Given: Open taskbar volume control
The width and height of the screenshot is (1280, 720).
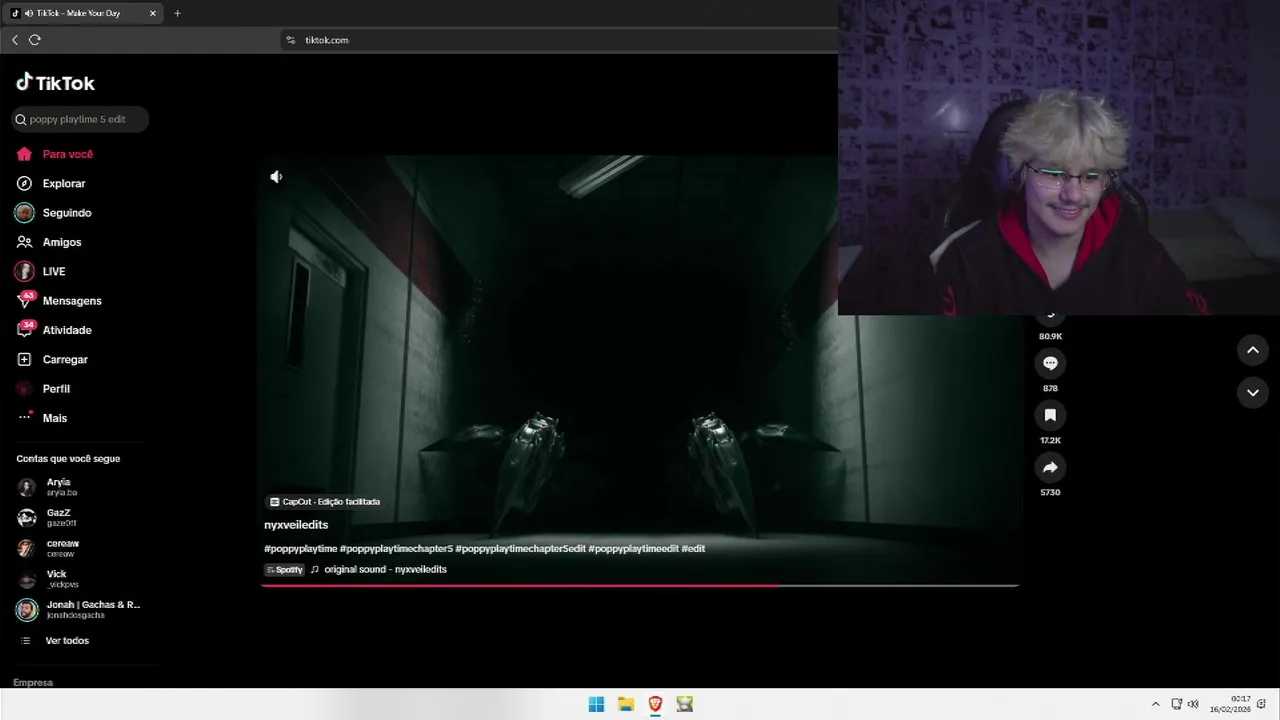Looking at the screenshot, I should [1193, 704].
